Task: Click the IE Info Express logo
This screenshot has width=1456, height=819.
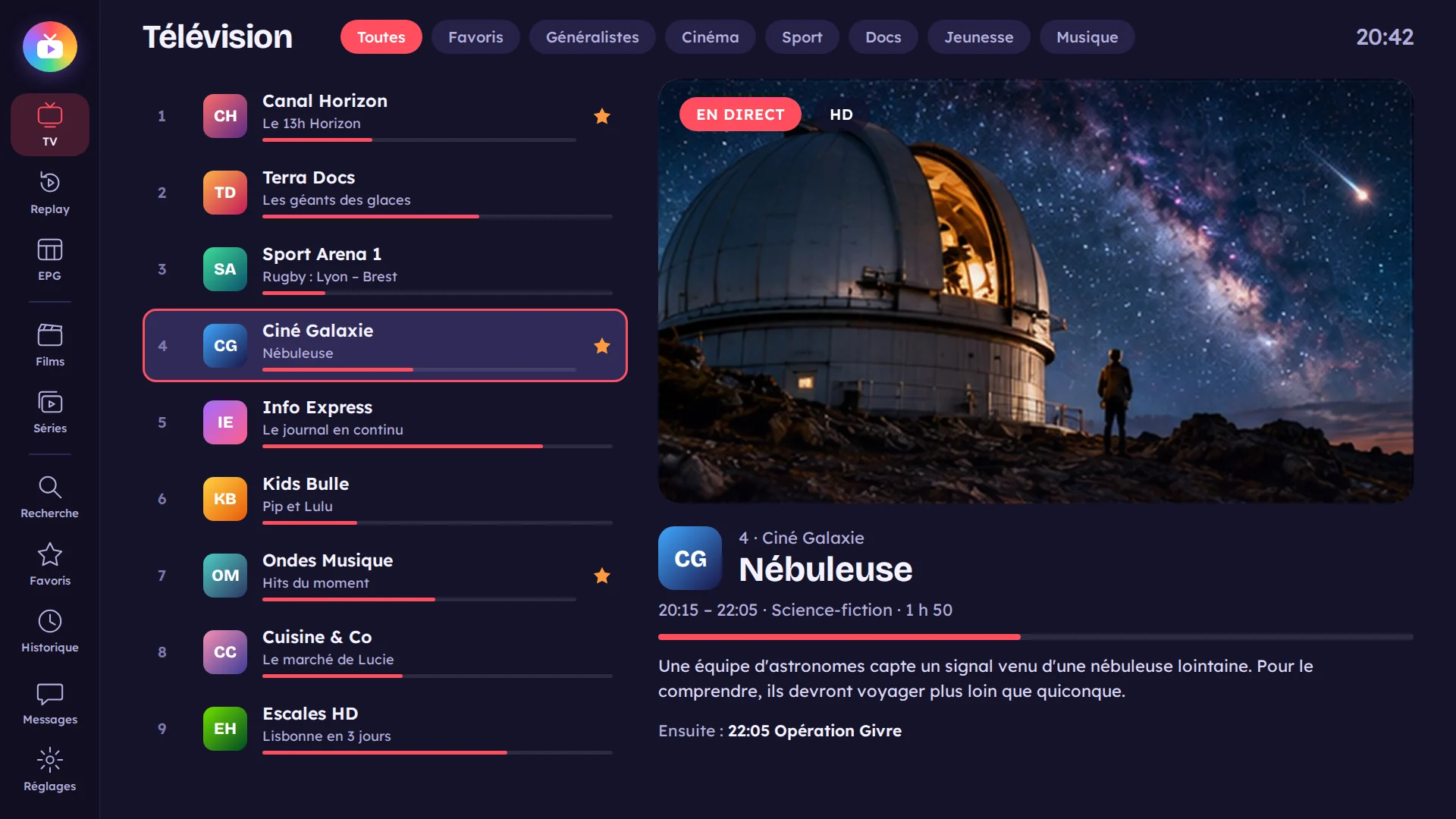Action: coord(225,422)
